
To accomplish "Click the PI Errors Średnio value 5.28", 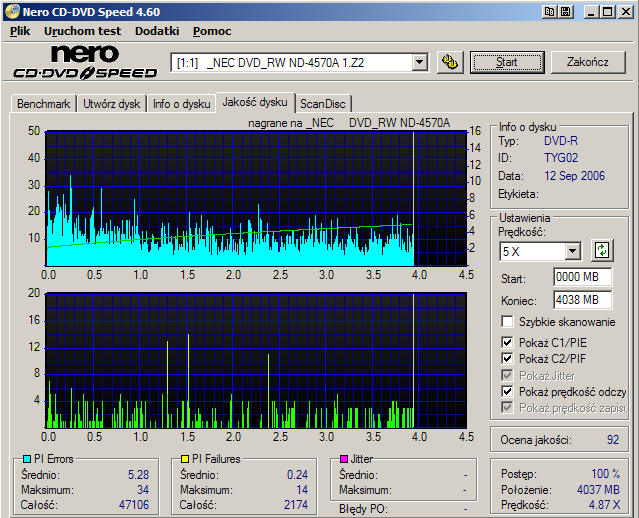I will pos(139,475).
